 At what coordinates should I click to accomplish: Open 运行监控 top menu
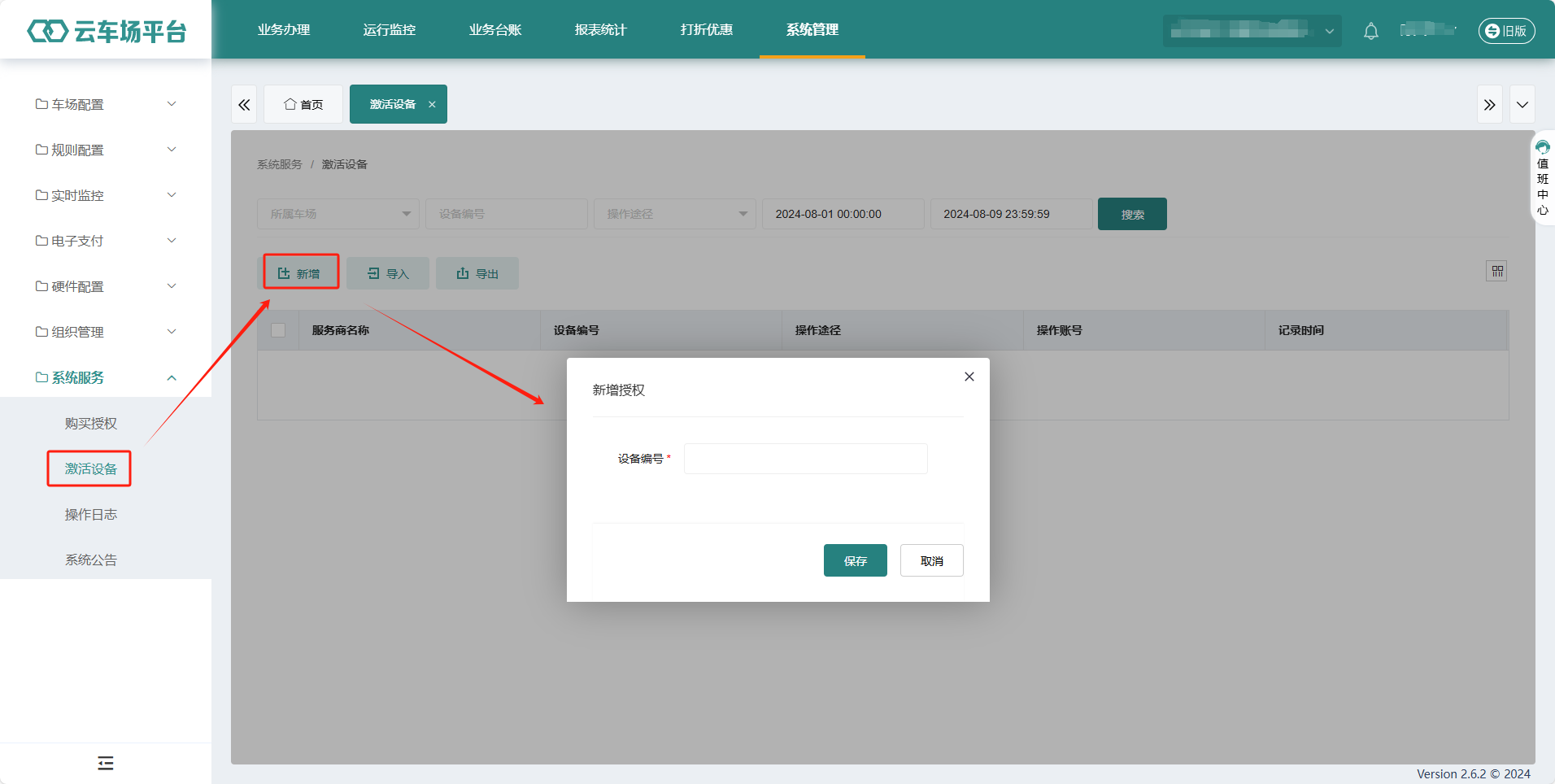point(390,29)
